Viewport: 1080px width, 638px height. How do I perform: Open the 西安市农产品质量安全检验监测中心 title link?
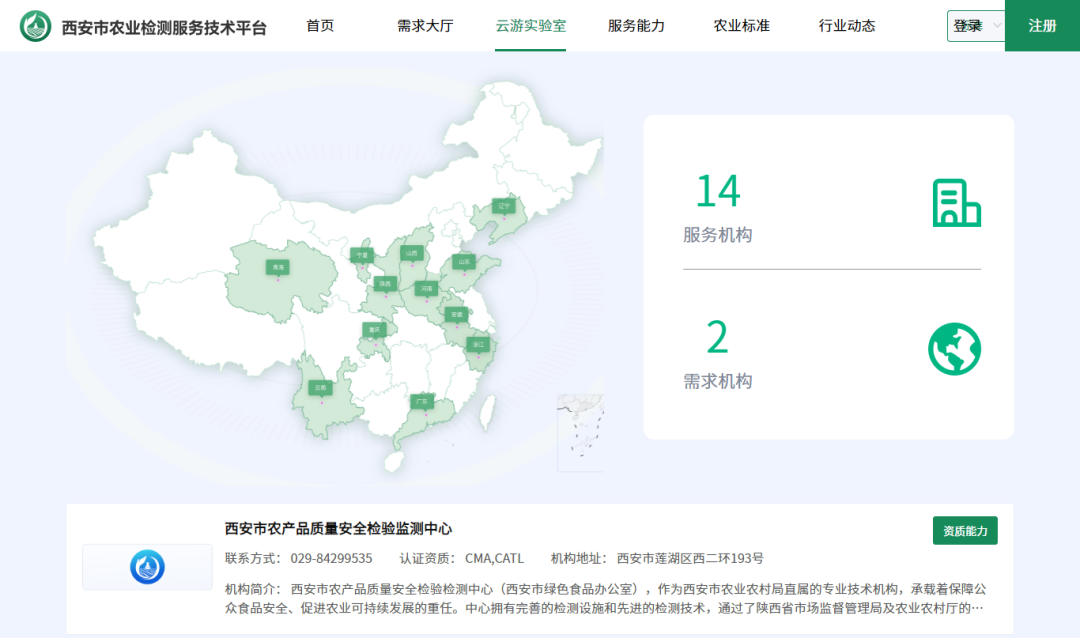click(x=338, y=528)
